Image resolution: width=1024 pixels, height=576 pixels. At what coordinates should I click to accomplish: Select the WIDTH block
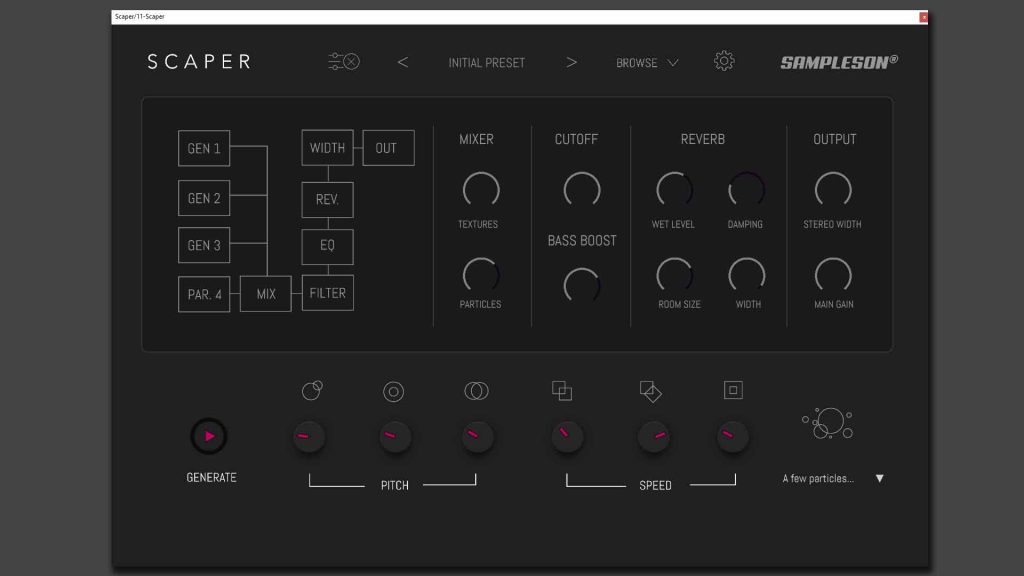[x=327, y=148]
